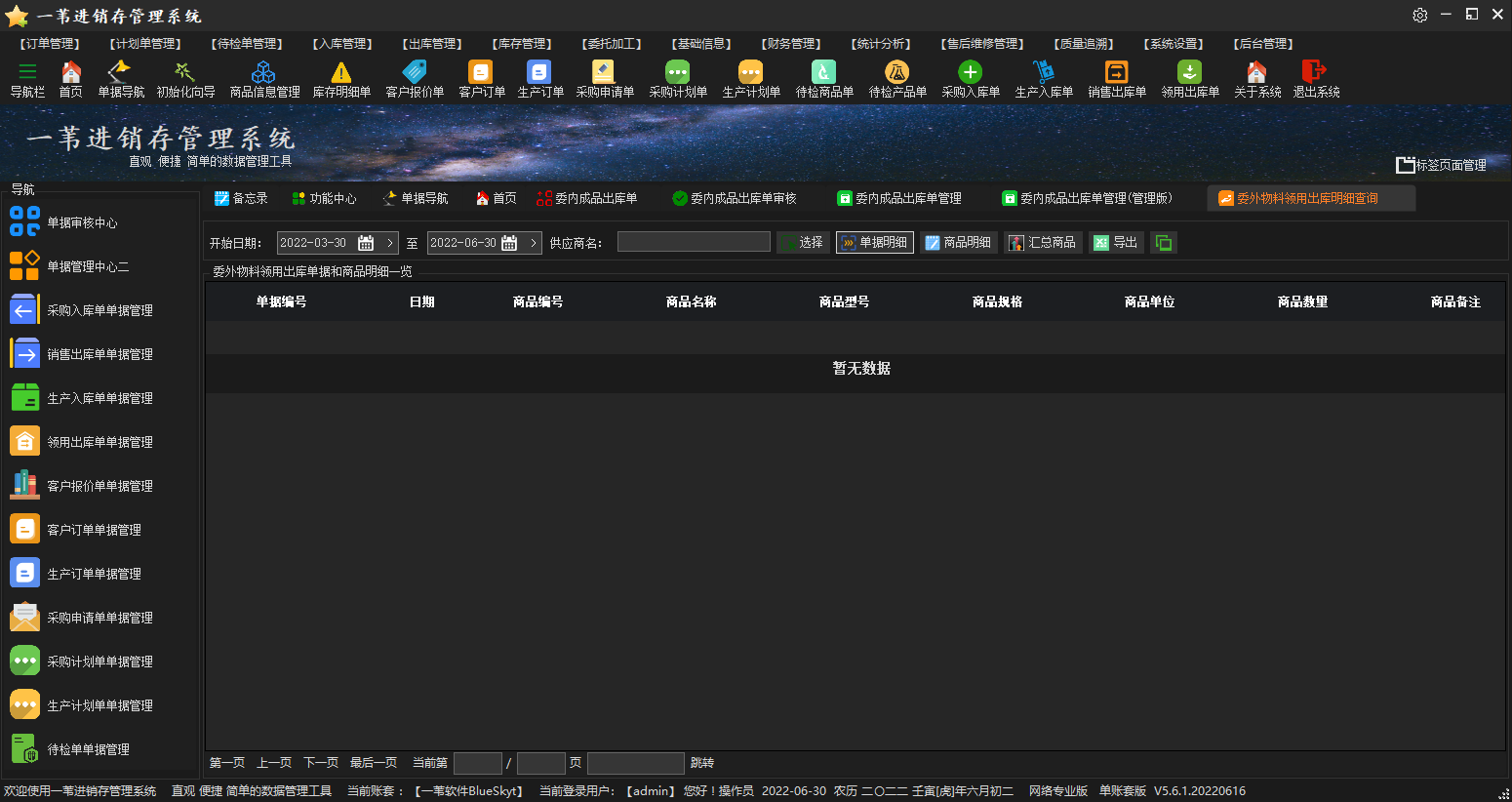Viewport: 1512px width, 802px height.
Task: Open 生产计划单 toolbar icon
Action: (751, 78)
